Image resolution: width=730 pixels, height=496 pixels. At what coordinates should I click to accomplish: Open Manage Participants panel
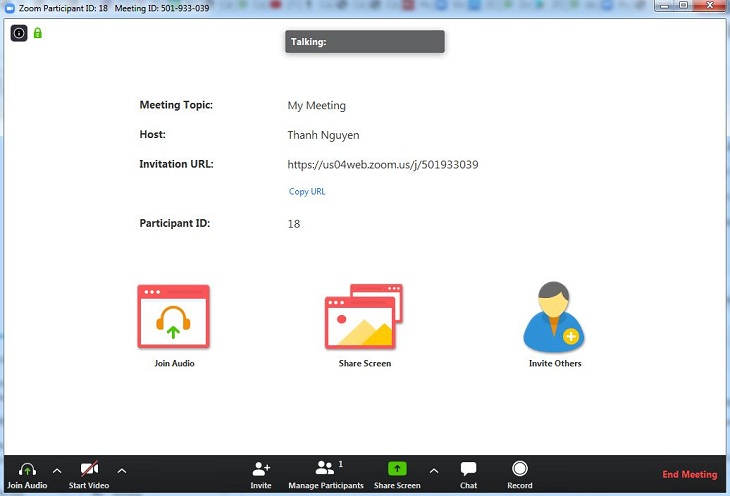click(x=326, y=475)
